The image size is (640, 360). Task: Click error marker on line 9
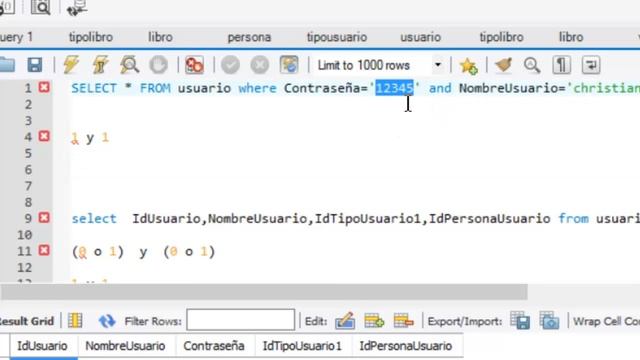pyautogui.click(x=44, y=218)
